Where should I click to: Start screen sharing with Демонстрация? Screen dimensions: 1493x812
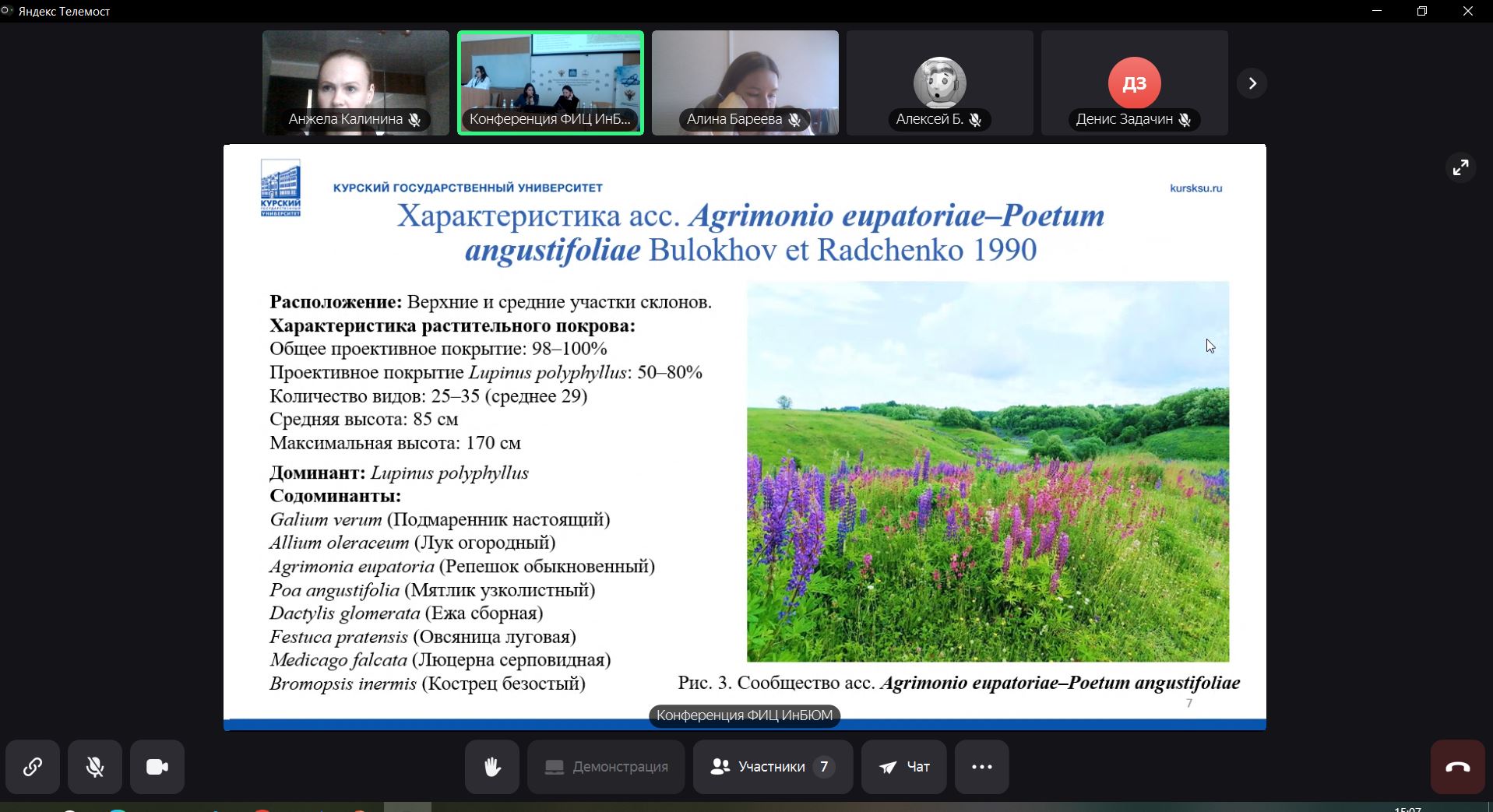[606, 767]
